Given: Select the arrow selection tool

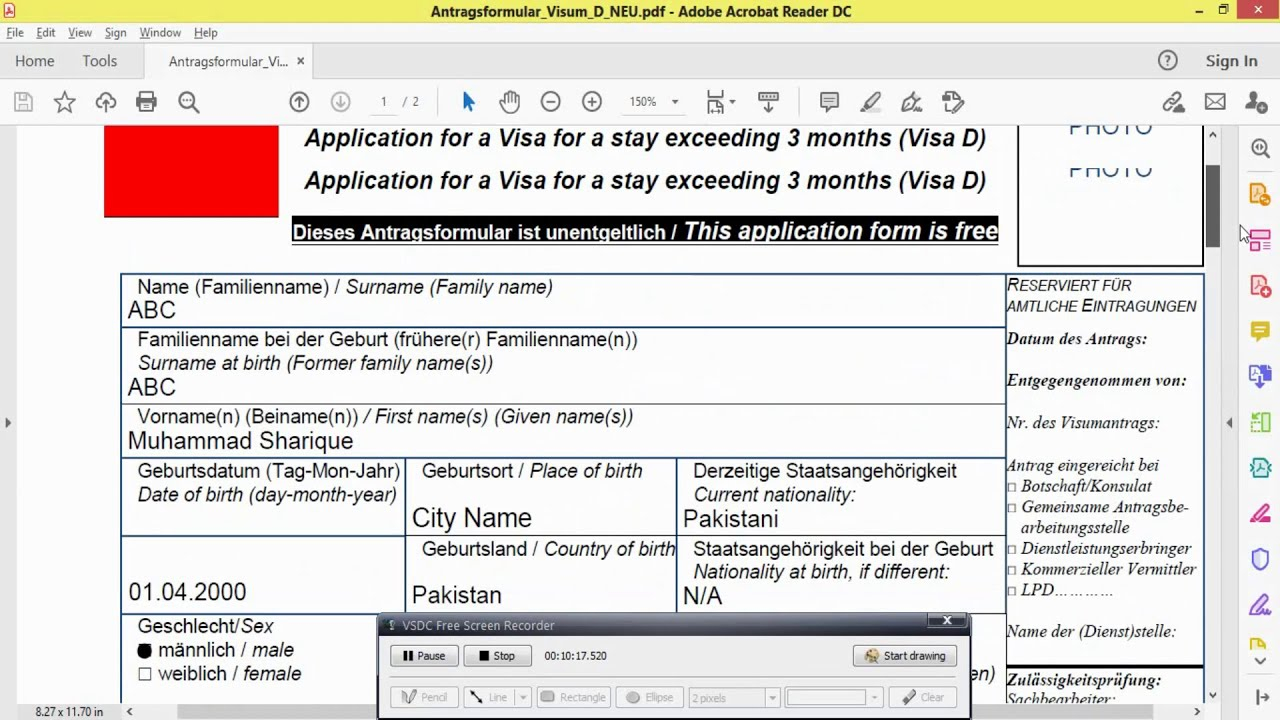Looking at the screenshot, I should coord(469,102).
